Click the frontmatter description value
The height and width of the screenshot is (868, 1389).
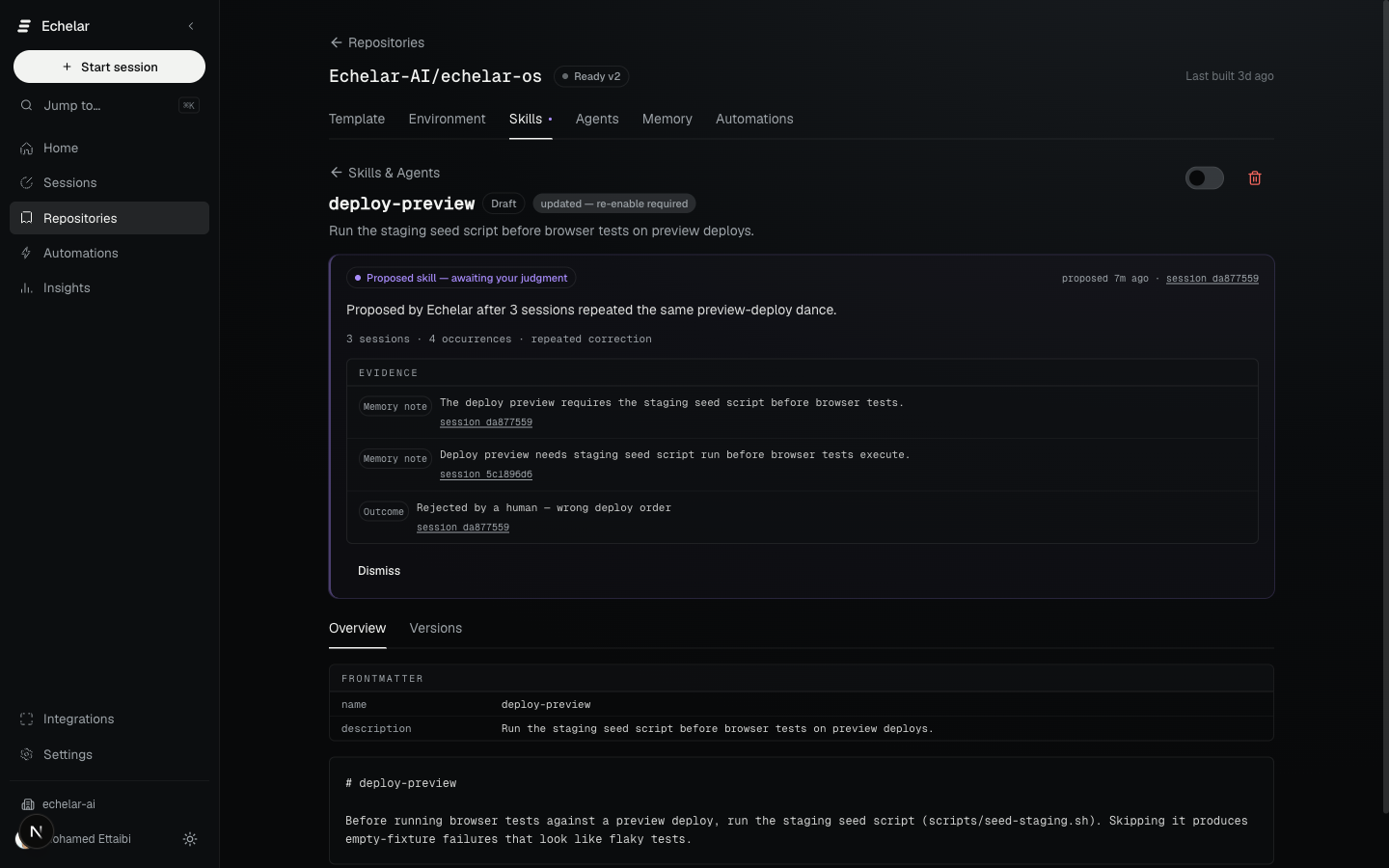coord(718,729)
